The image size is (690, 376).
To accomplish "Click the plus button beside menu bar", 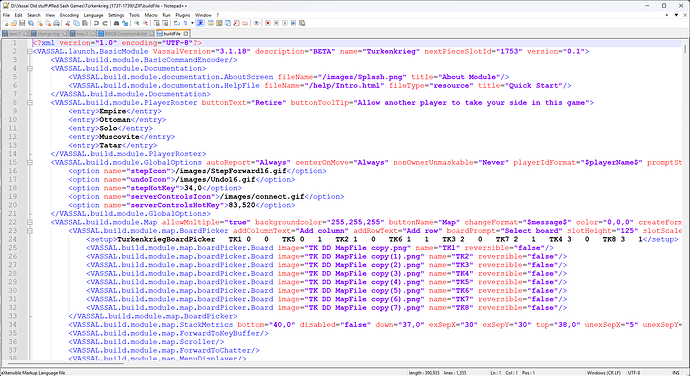I will [667, 15].
